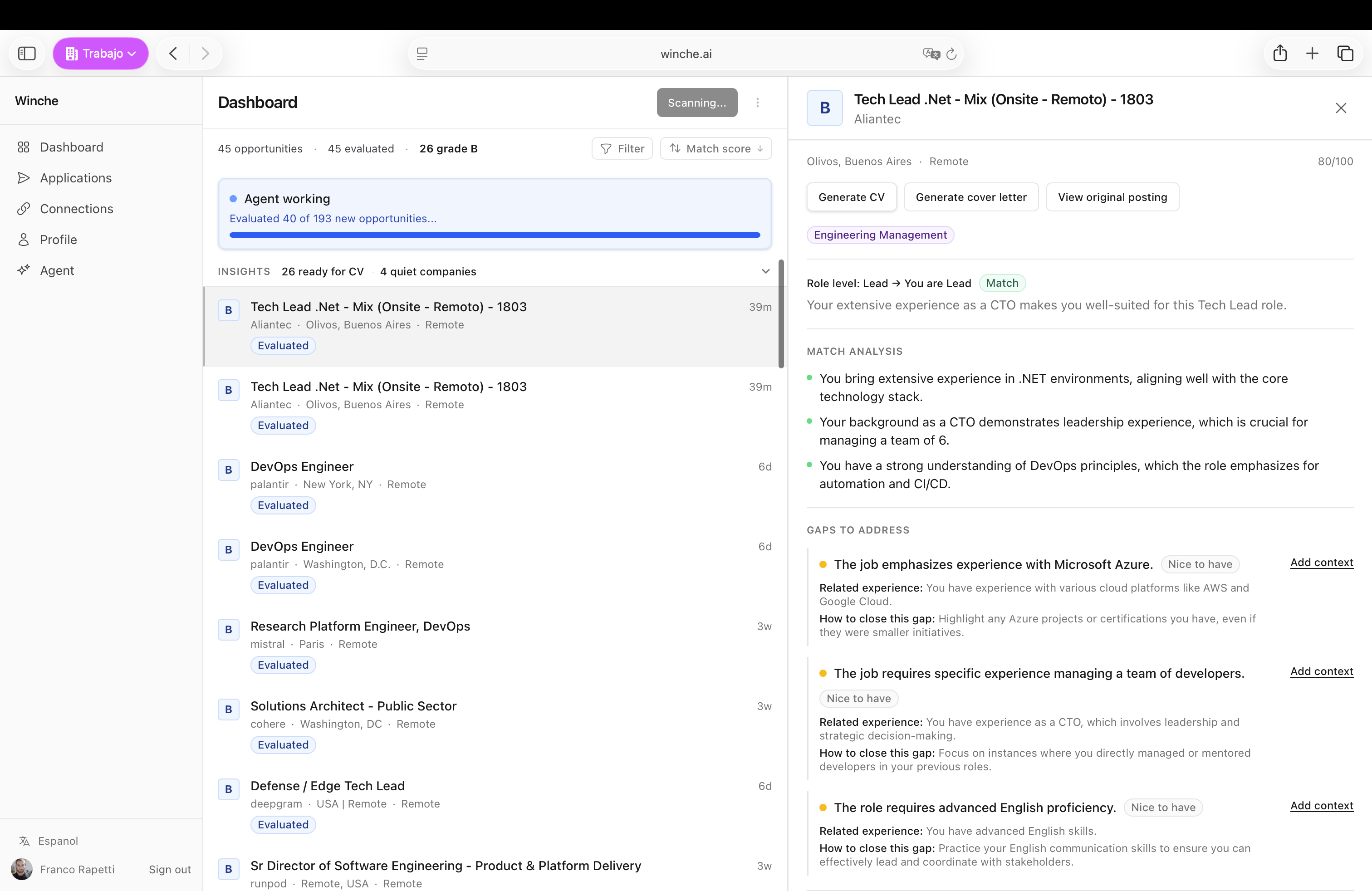Show the tab overview icon
The image size is (1372, 891).
[1345, 54]
